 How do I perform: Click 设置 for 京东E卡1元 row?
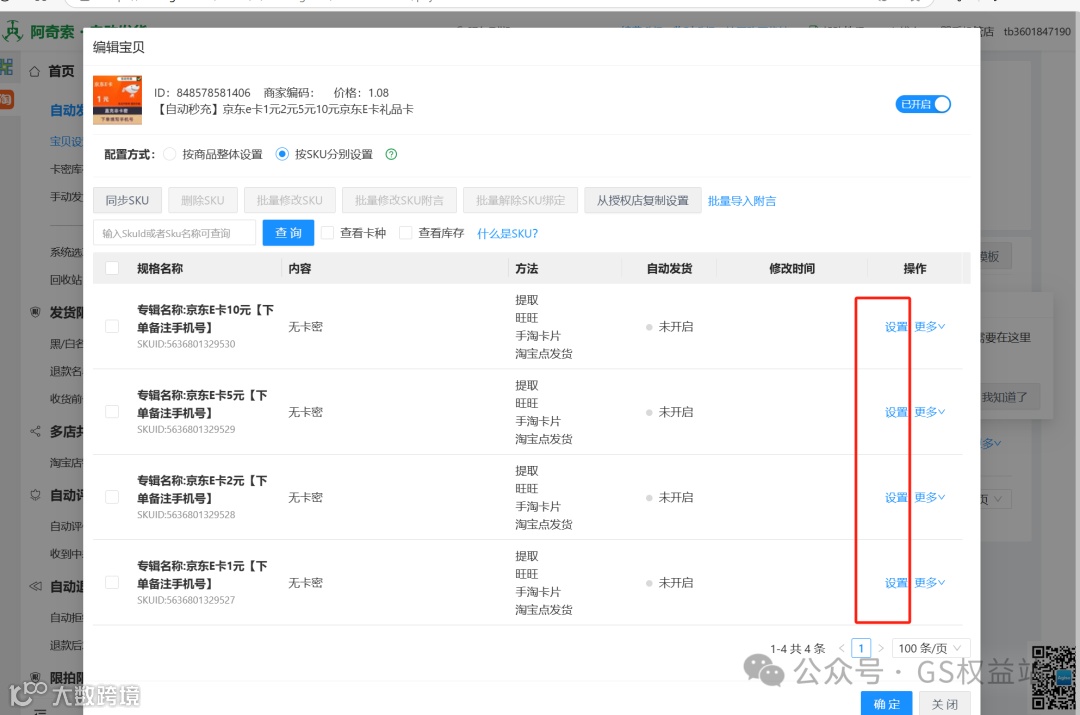pyautogui.click(x=895, y=583)
